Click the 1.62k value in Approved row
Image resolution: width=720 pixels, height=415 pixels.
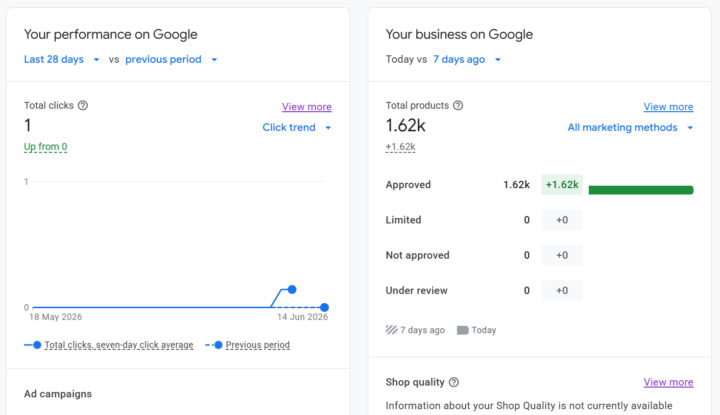pos(517,185)
